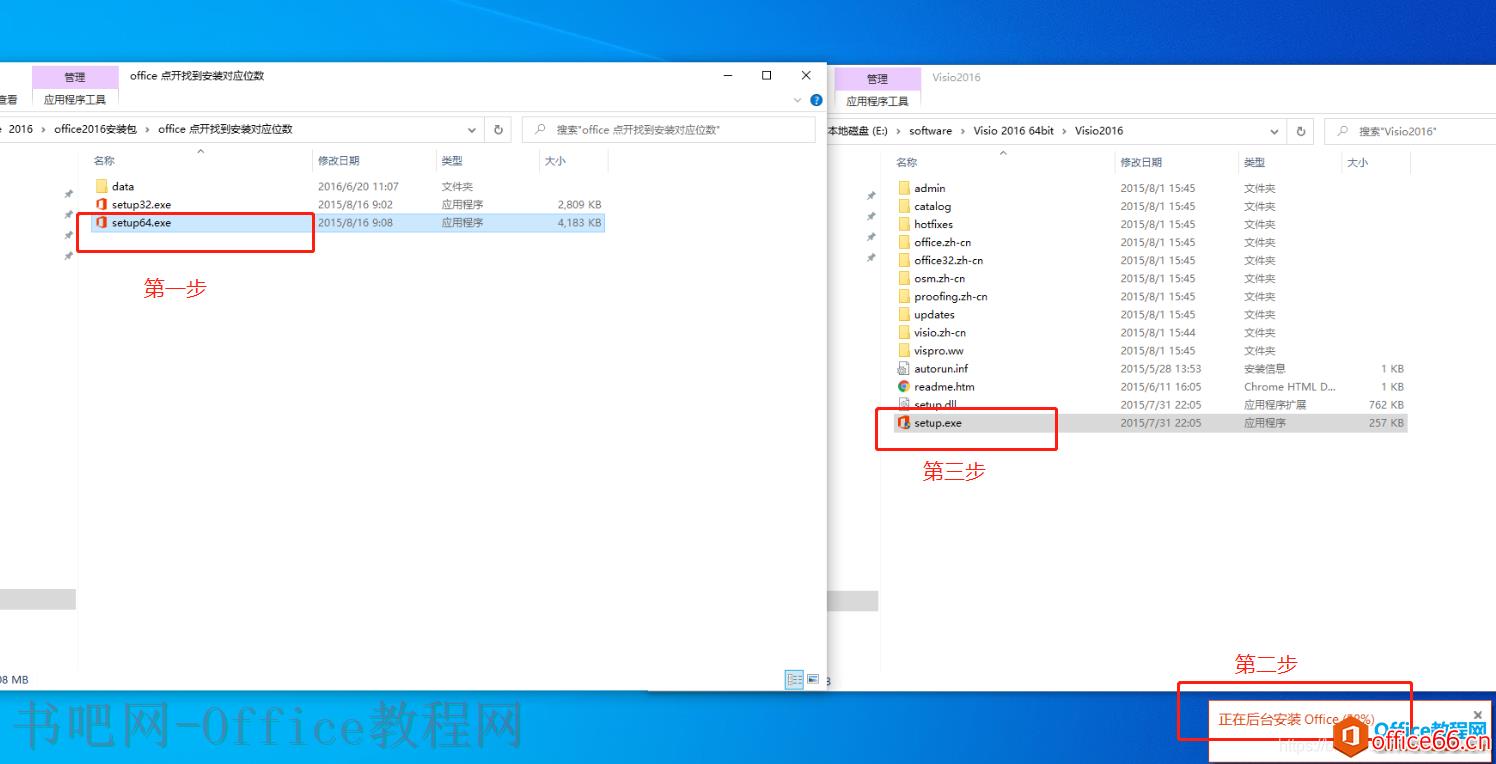Select the setup32.exe file name
1496x764 pixels.
pyautogui.click(x=141, y=204)
